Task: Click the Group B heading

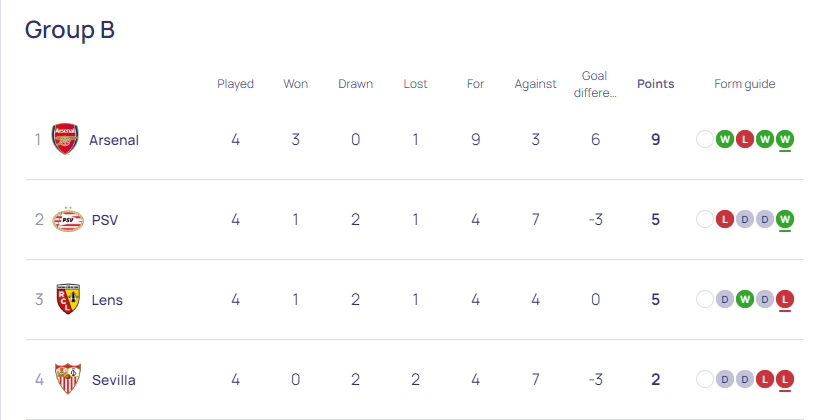Action: point(70,30)
